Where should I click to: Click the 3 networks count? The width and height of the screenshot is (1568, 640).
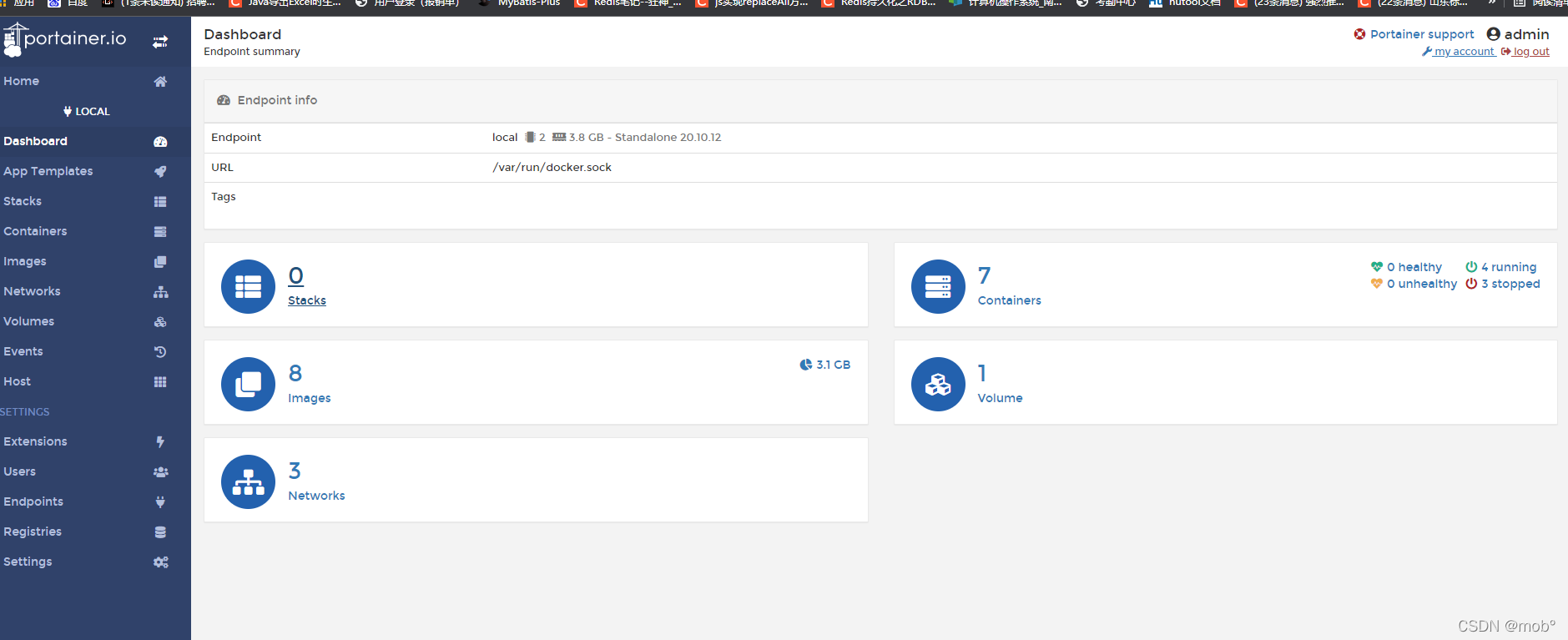click(295, 471)
